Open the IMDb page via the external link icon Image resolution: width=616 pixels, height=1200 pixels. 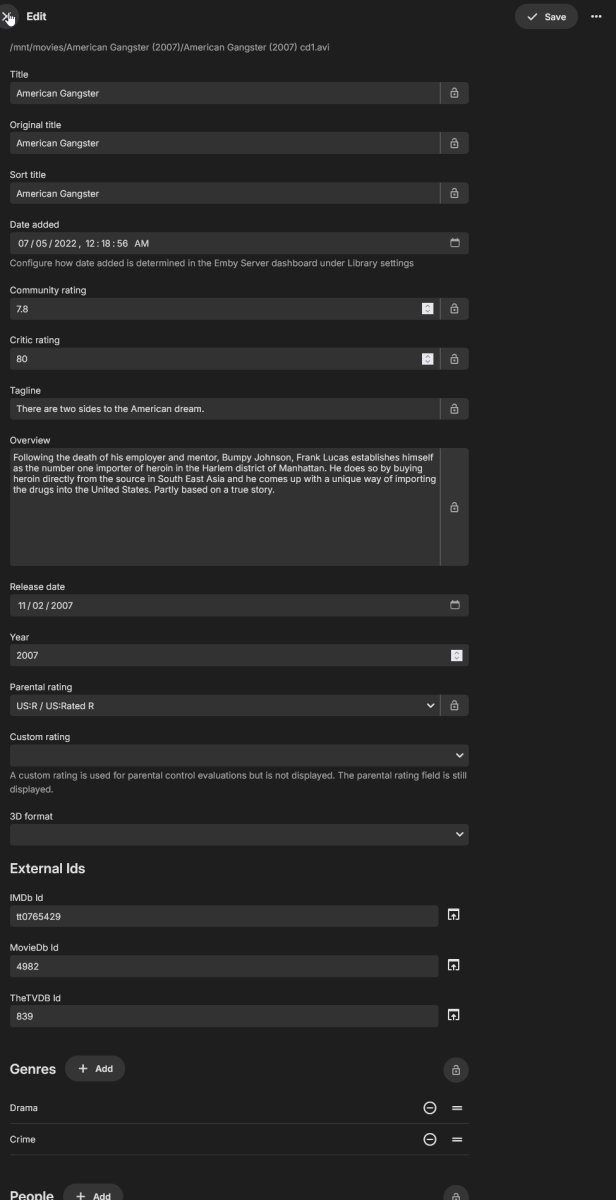tap(455, 916)
